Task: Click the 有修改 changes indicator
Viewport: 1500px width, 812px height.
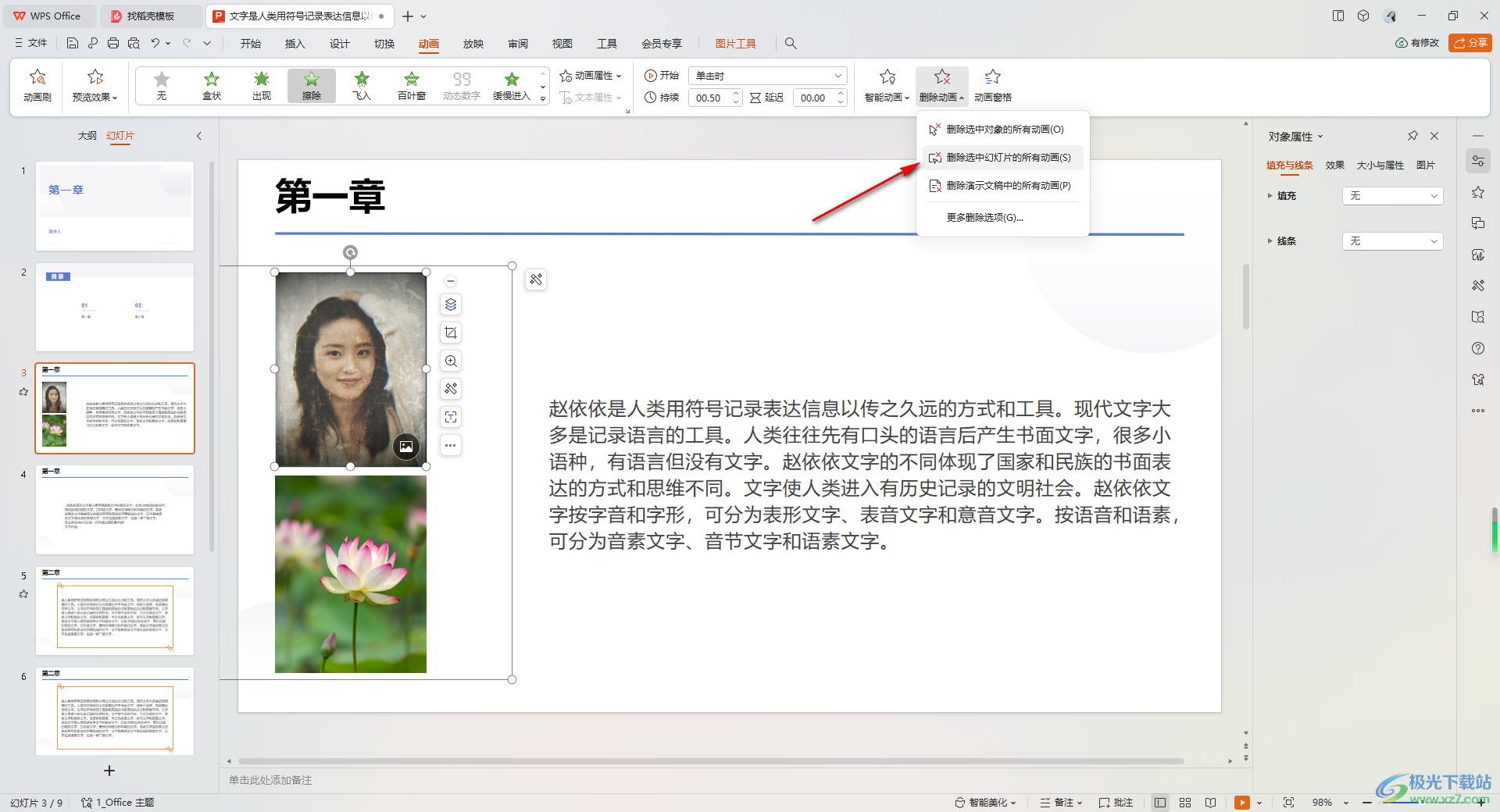Action: point(1417,43)
